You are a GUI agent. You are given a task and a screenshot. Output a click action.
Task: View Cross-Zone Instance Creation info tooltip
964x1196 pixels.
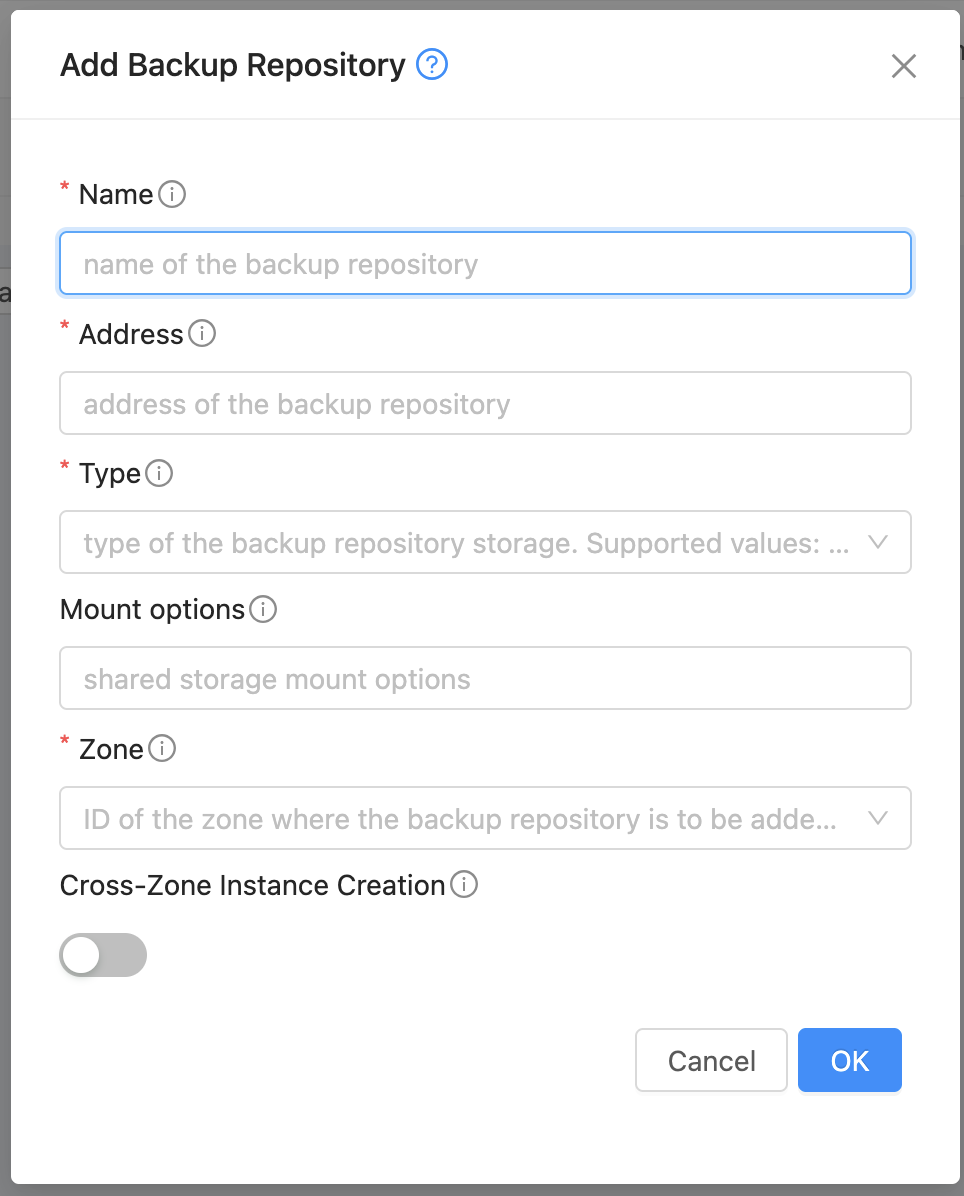pos(464,886)
